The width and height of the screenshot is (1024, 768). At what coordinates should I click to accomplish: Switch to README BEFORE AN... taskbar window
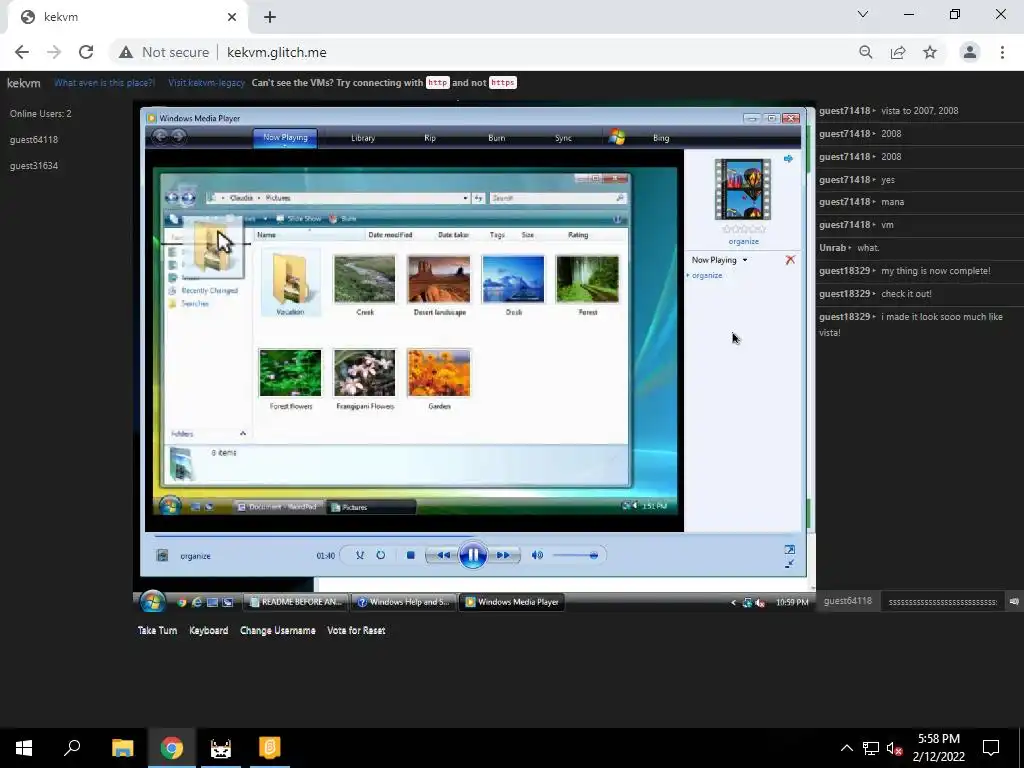pyautogui.click(x=296, y=602)
